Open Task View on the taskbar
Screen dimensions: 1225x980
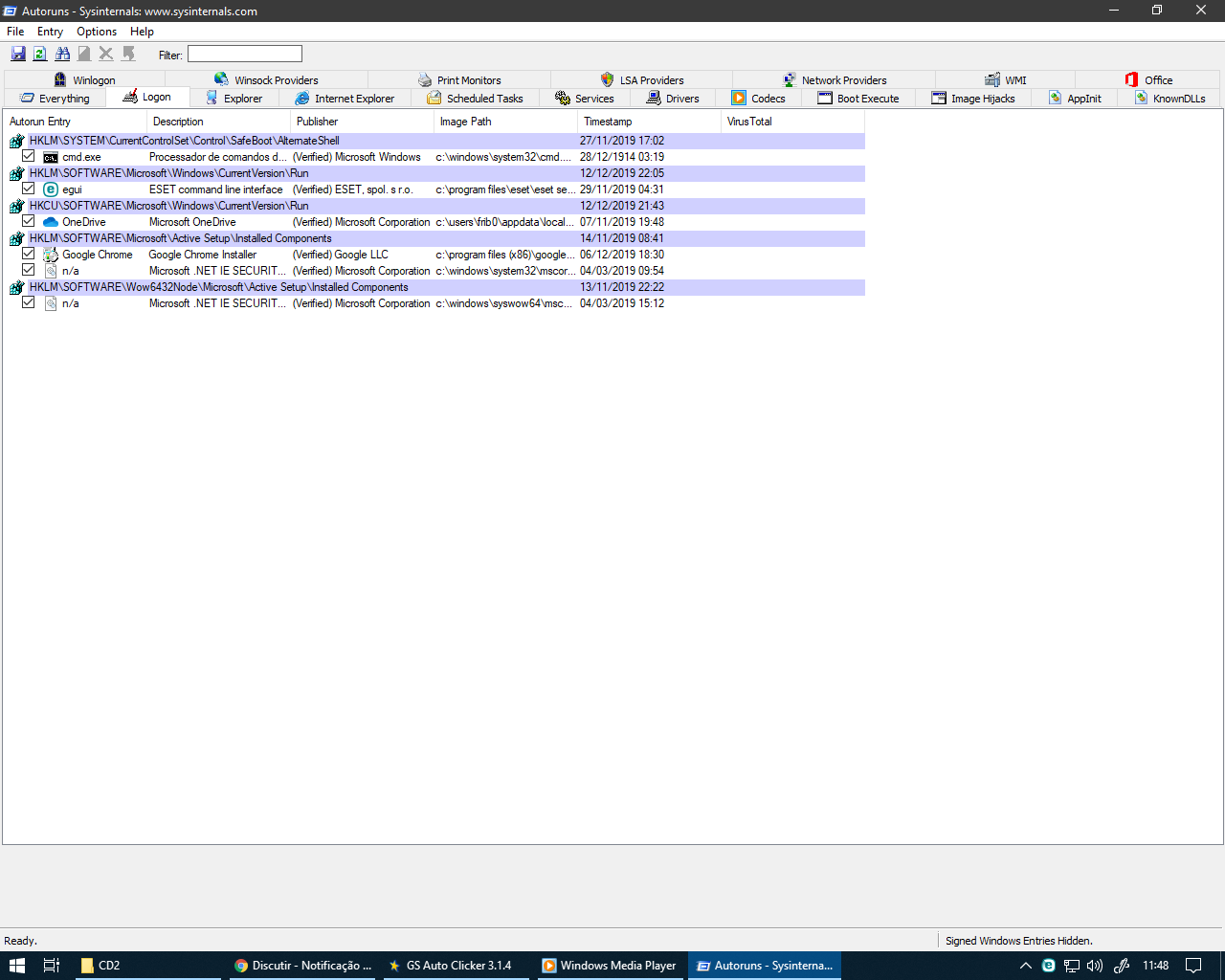click(52, 966)
